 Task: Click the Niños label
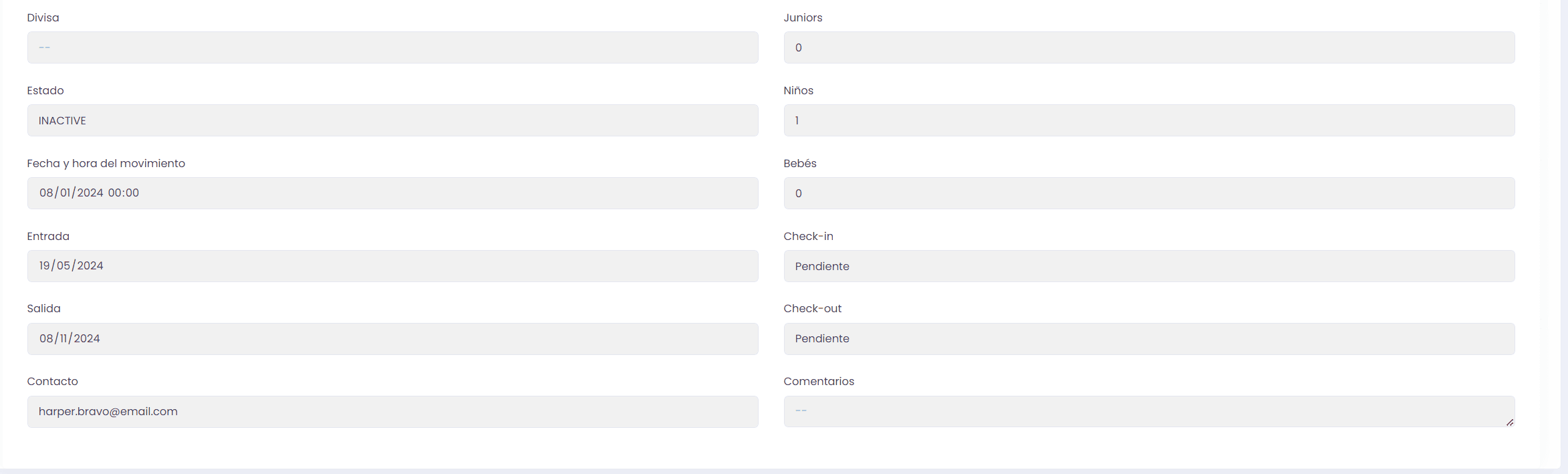pos(798,90)
